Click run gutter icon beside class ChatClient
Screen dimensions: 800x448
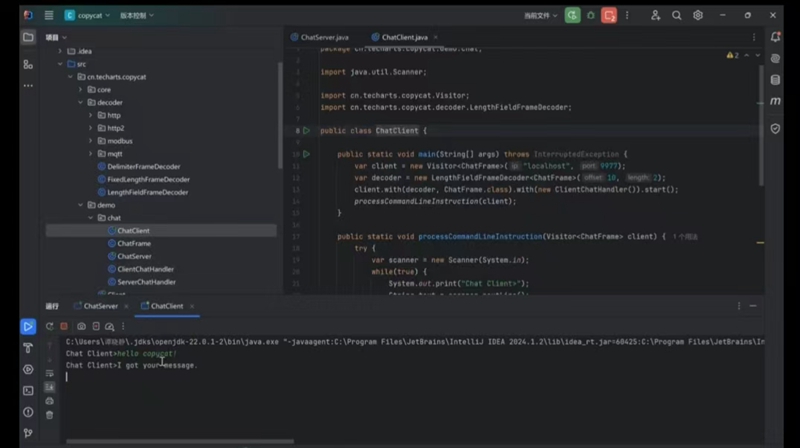pyautogui.click(x=306, y=131)
